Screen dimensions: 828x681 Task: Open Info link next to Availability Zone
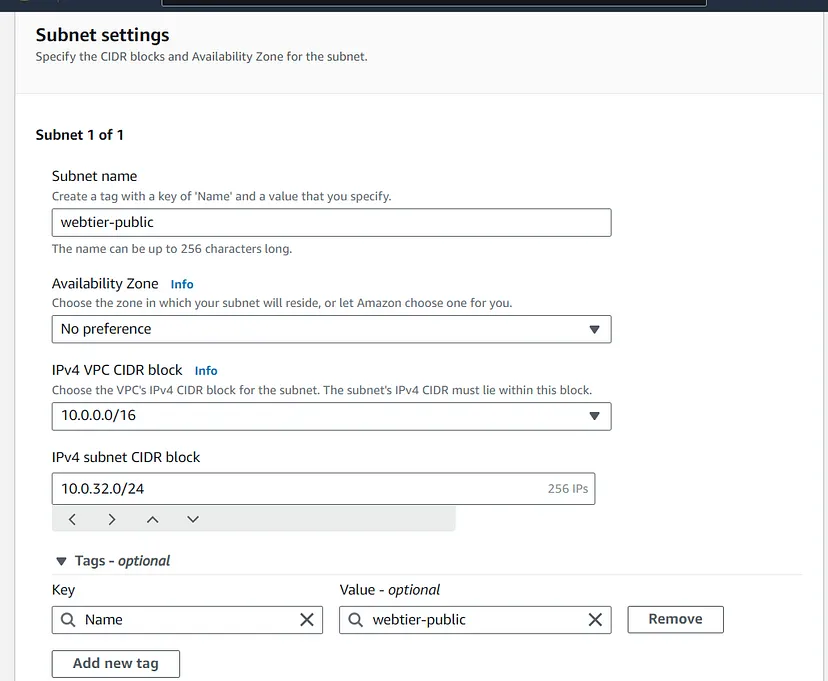point(182,284)
